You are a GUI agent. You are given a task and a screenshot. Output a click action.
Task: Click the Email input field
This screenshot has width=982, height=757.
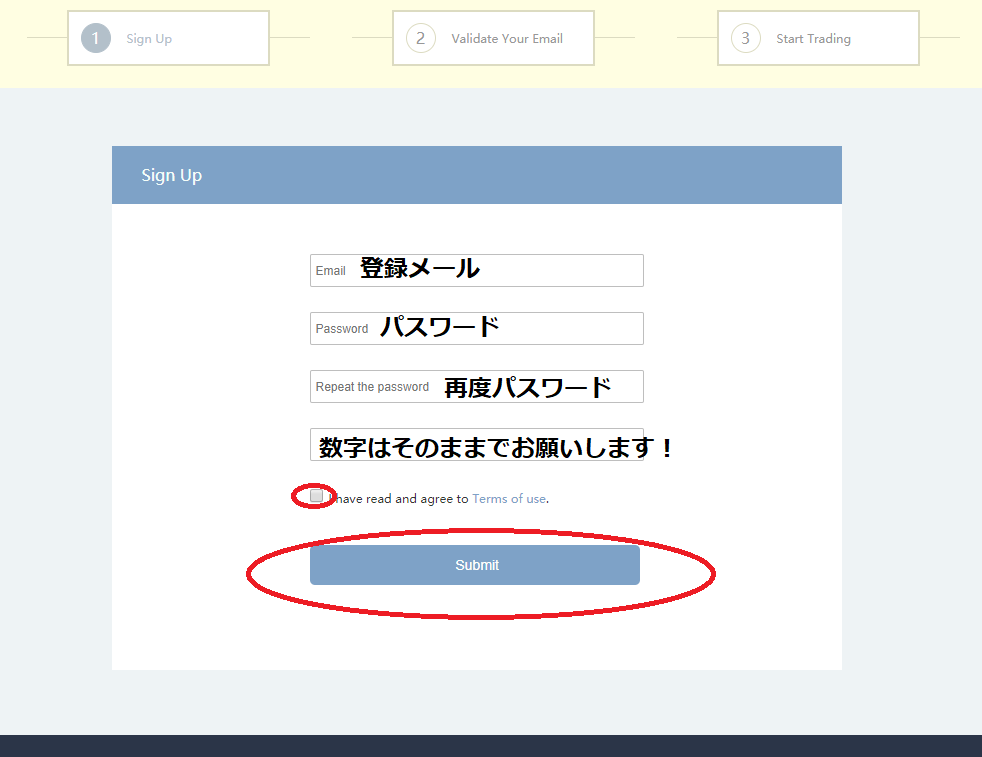point(477,270)
